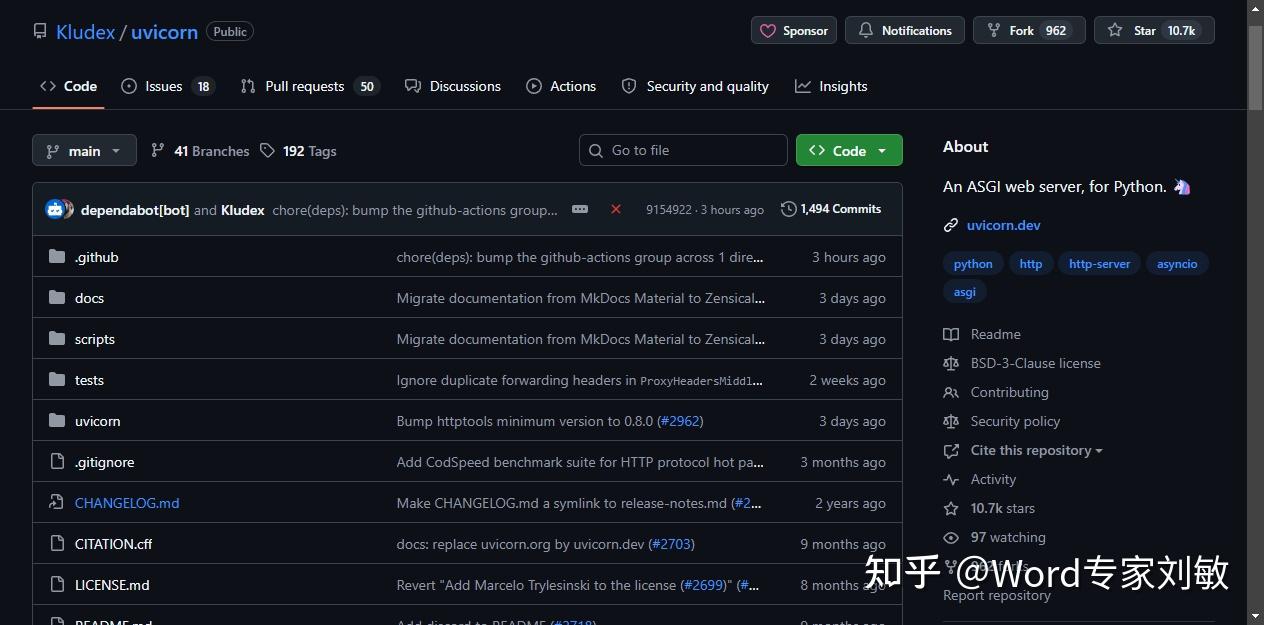Open the Kludex owner link

[85, 32]
